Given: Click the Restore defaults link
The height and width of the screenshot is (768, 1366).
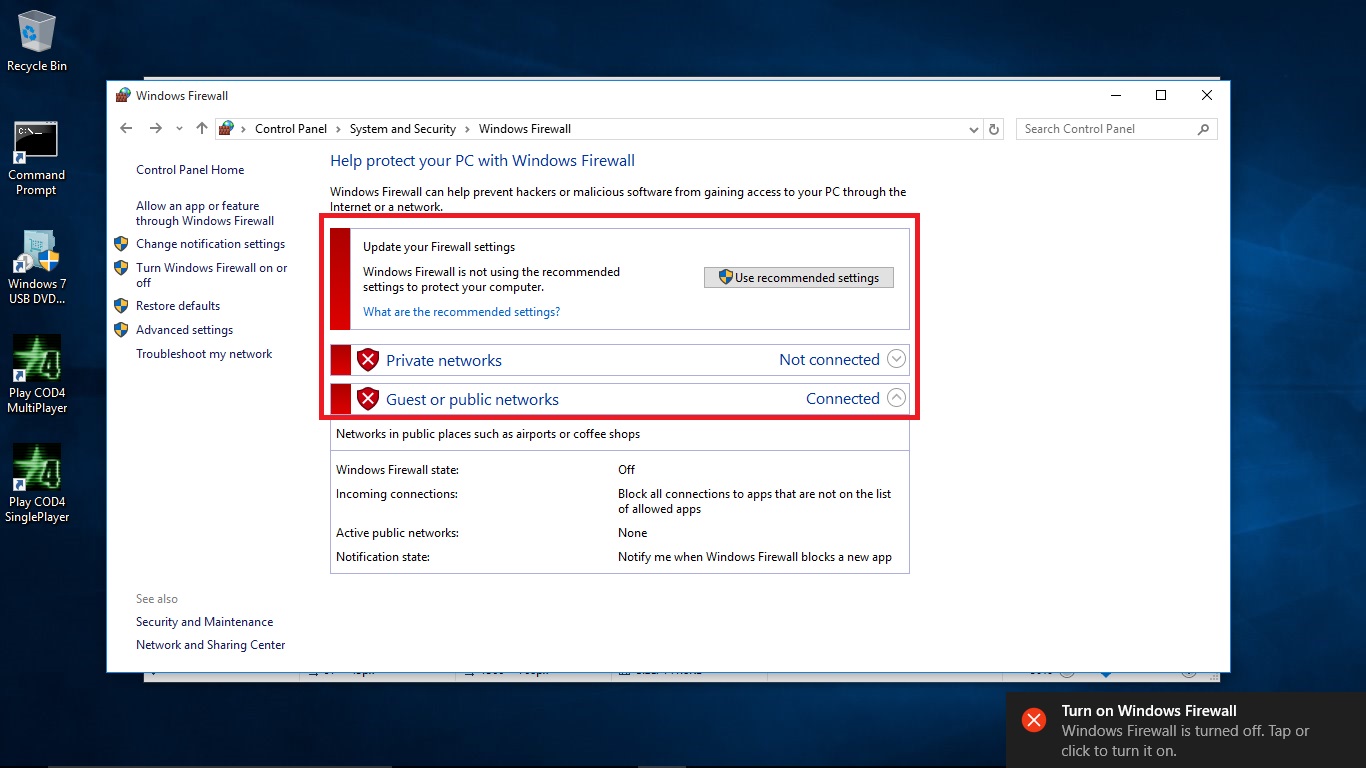Looking at the screenshot, I should coord(178,306).
